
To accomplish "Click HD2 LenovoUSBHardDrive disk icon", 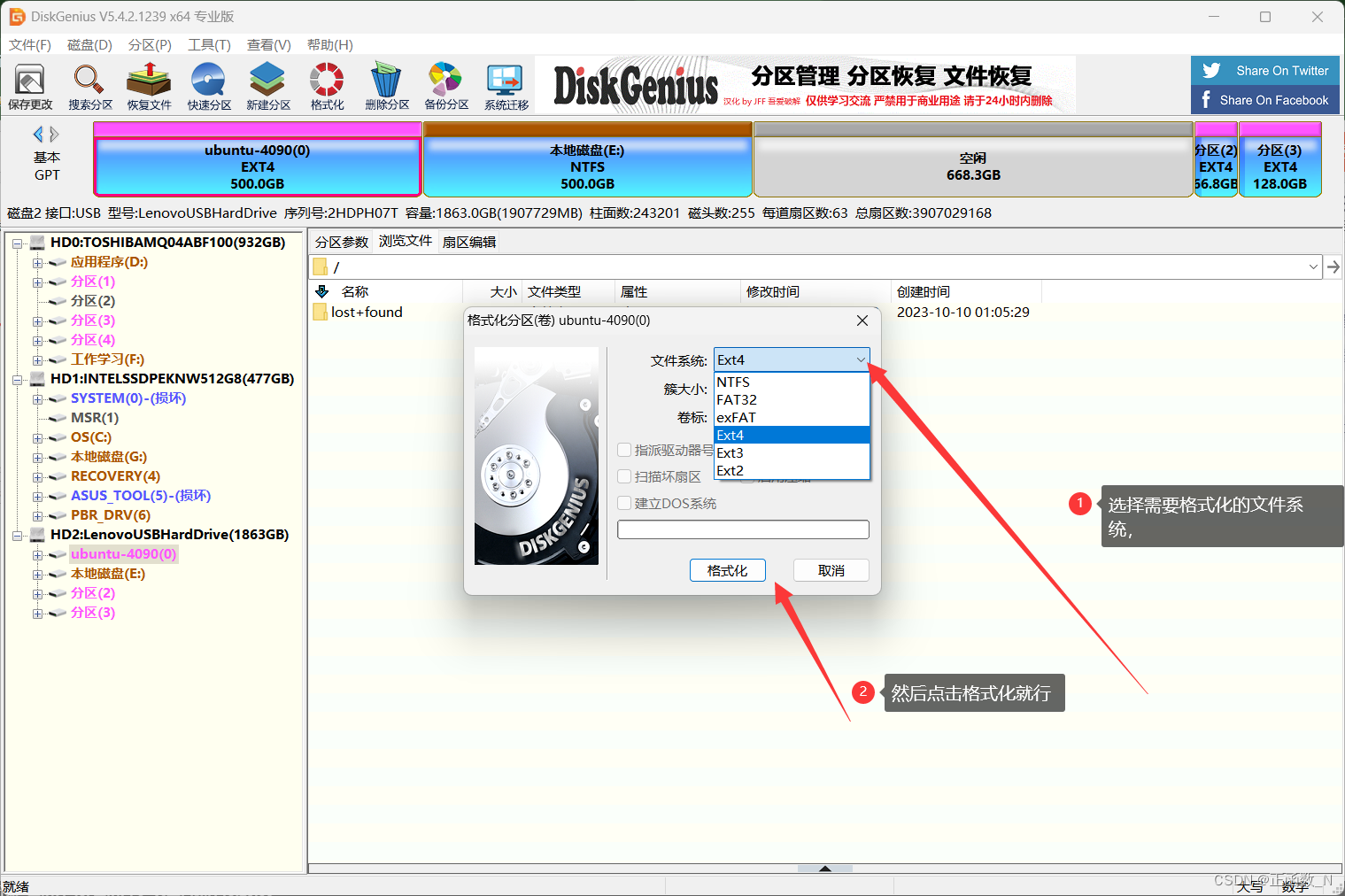I will [38, 534].
